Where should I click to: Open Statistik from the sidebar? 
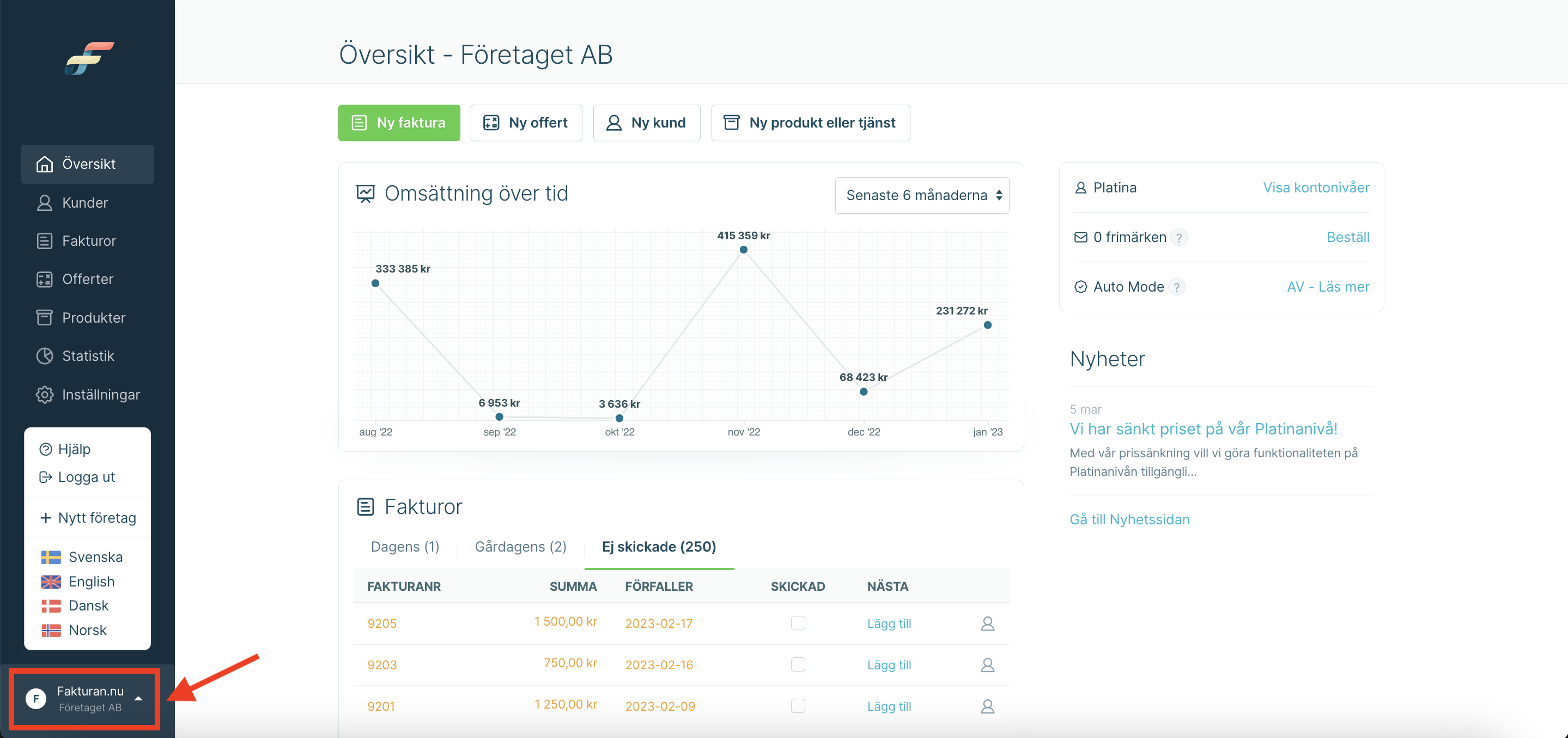88,355
